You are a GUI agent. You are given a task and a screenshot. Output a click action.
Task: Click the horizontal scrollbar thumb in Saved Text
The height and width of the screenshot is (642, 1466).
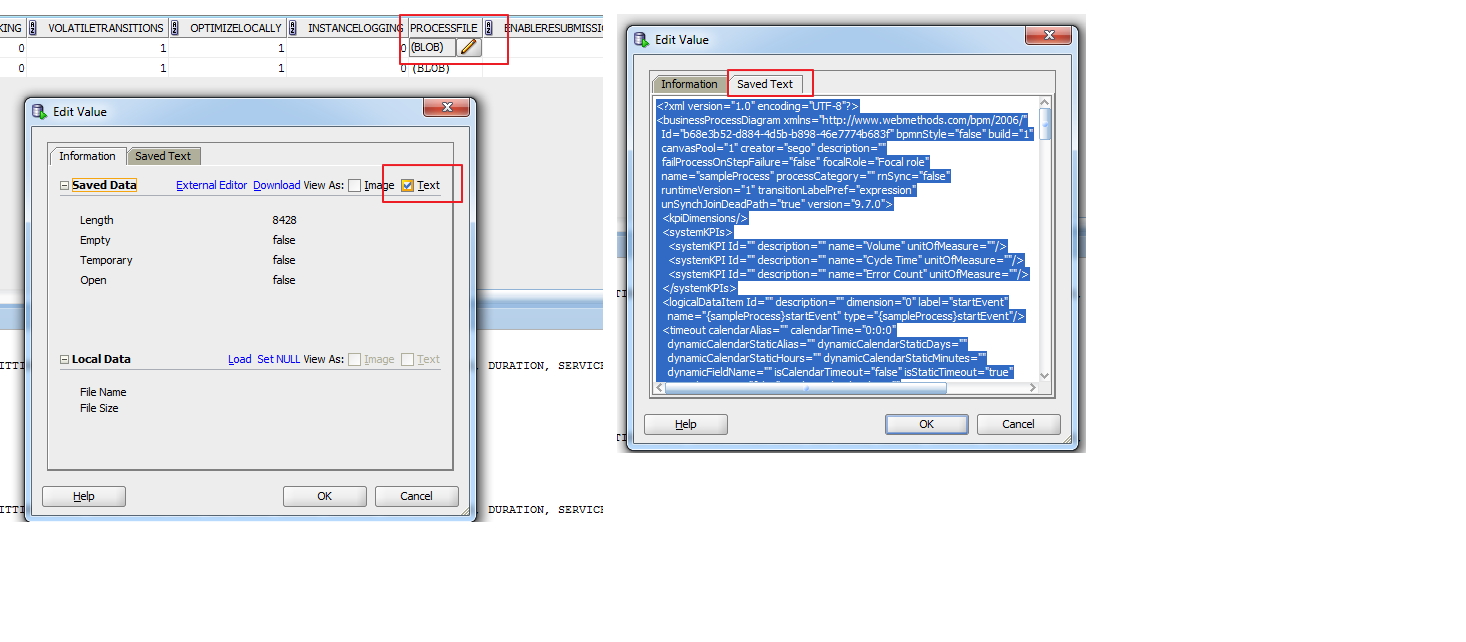coord(806,388)
